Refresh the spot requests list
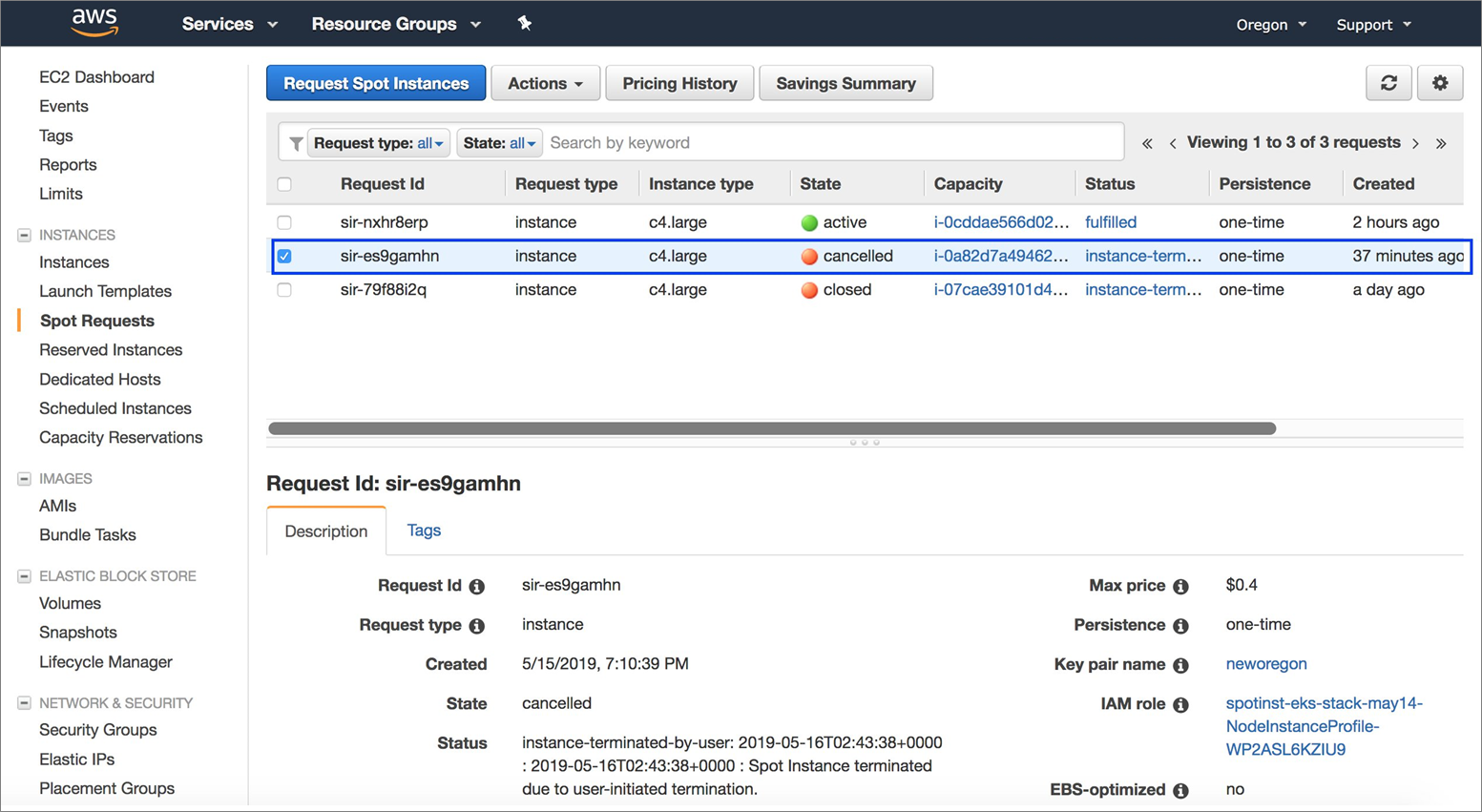The height and width of the screenshot is (812, 1482). [x=1388, y=83]
